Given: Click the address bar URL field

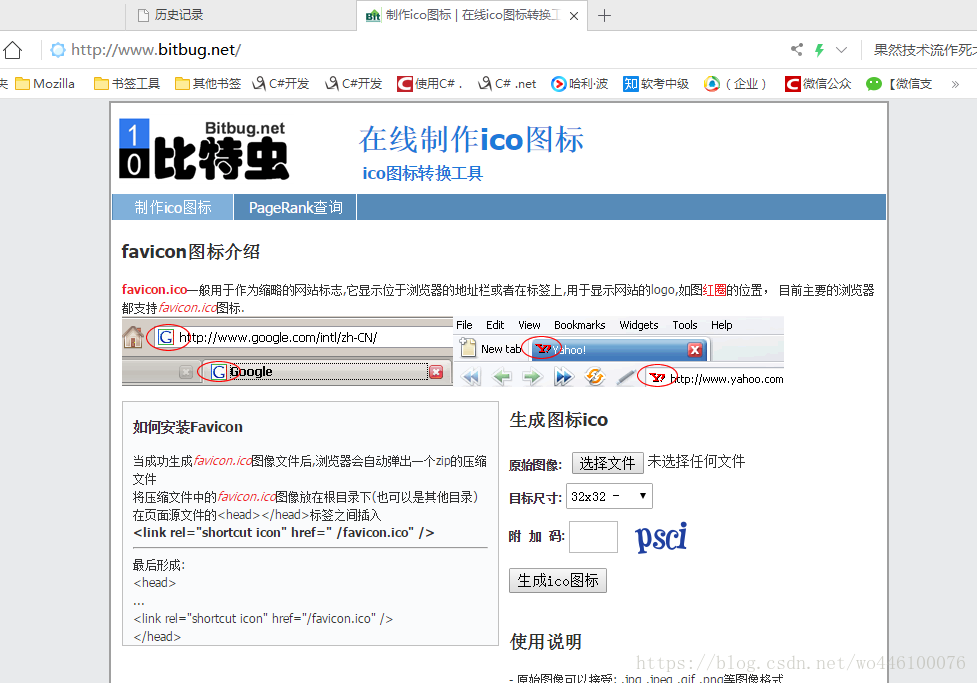Looking at the screenshot, I should click(x=411, y=50).
